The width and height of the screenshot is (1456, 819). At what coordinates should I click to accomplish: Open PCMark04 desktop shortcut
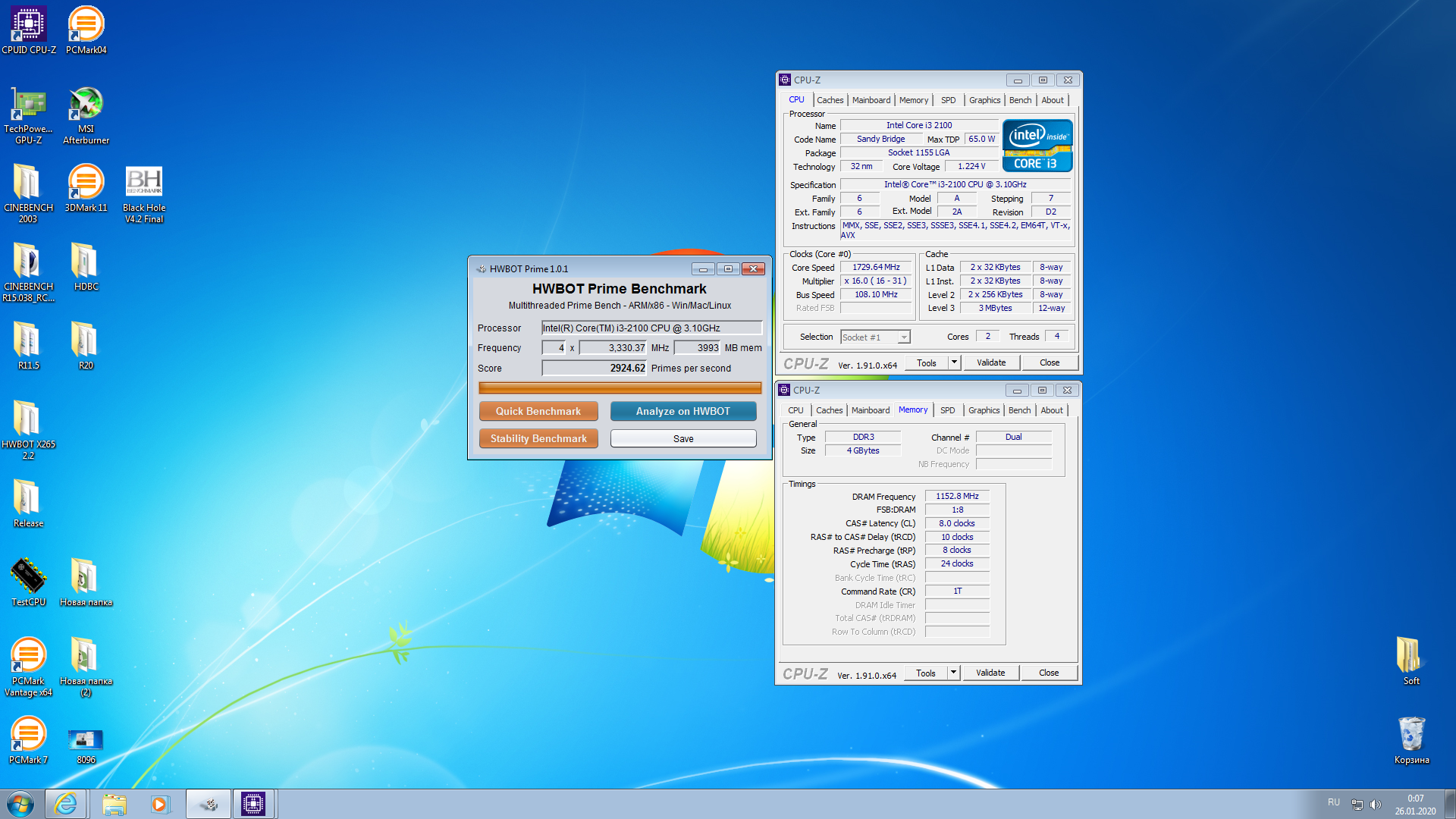click(x=86, y=30)
